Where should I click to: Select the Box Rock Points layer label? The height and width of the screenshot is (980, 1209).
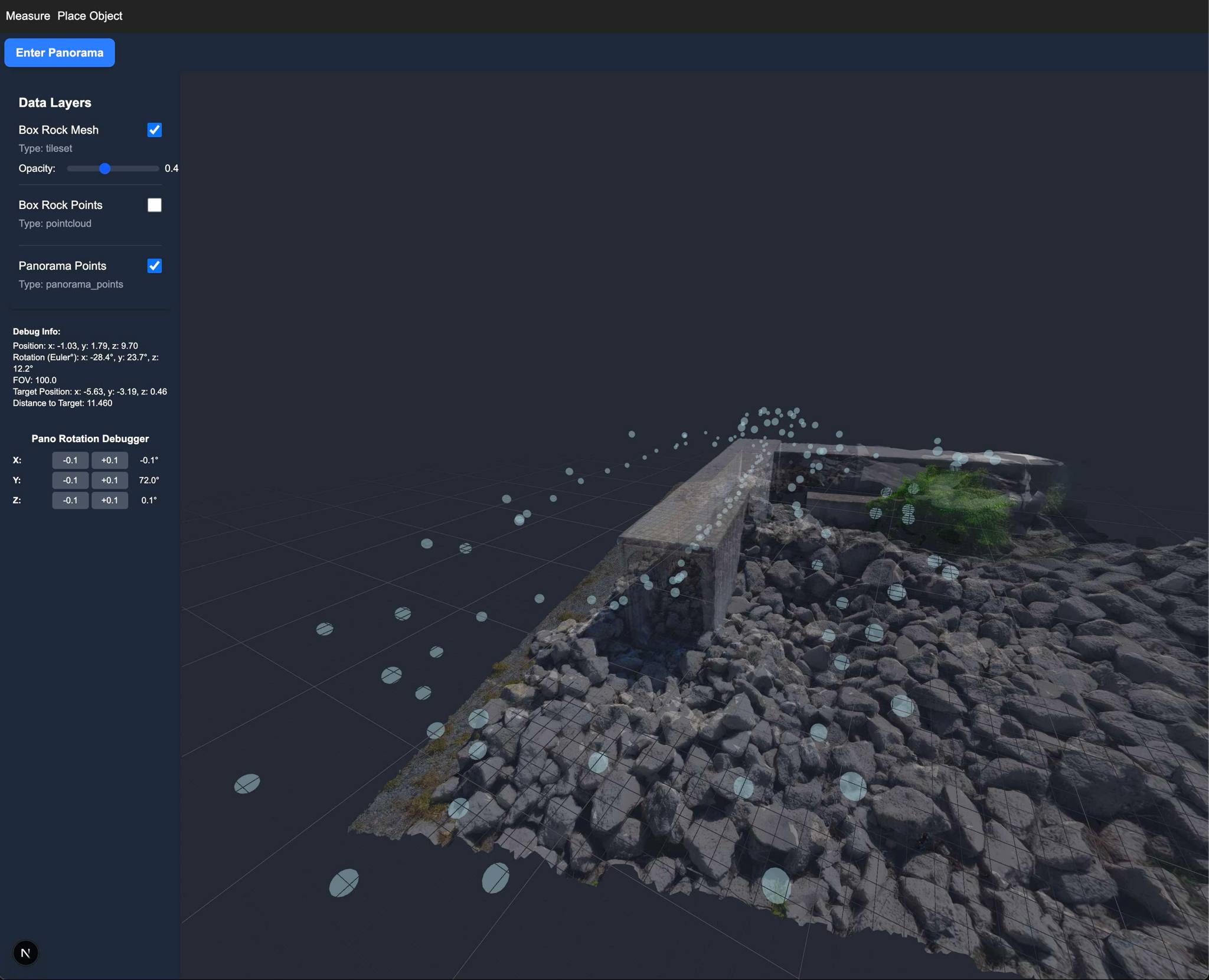pos(60,205)
